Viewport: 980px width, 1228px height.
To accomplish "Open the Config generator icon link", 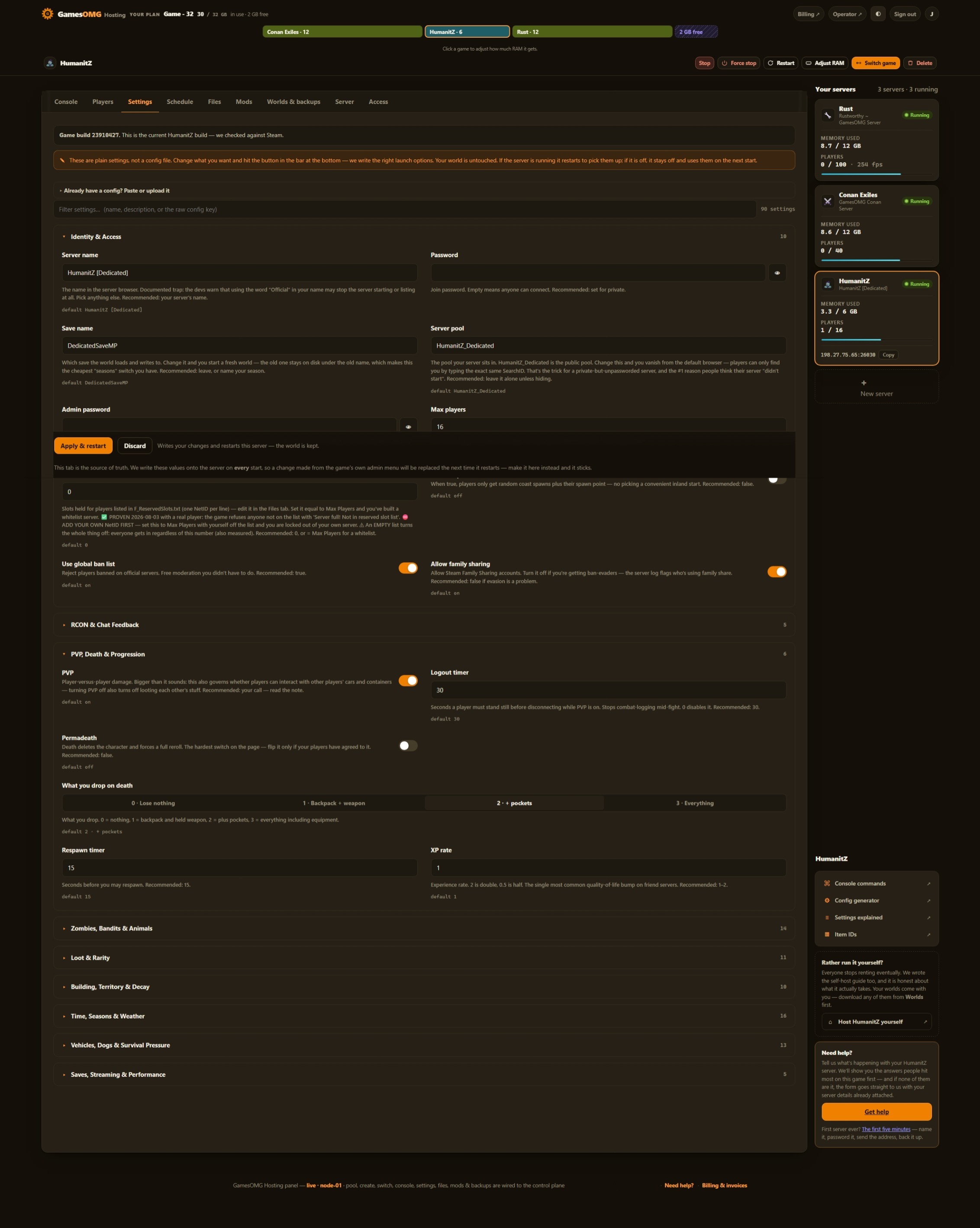I will [827, 900].
